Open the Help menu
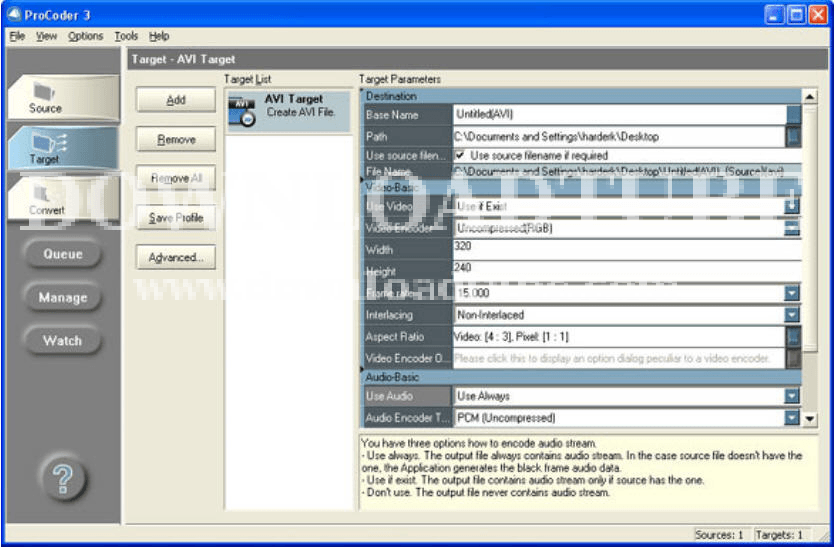The width and height of the screenshot is (836, 547). tap(159, 36)
